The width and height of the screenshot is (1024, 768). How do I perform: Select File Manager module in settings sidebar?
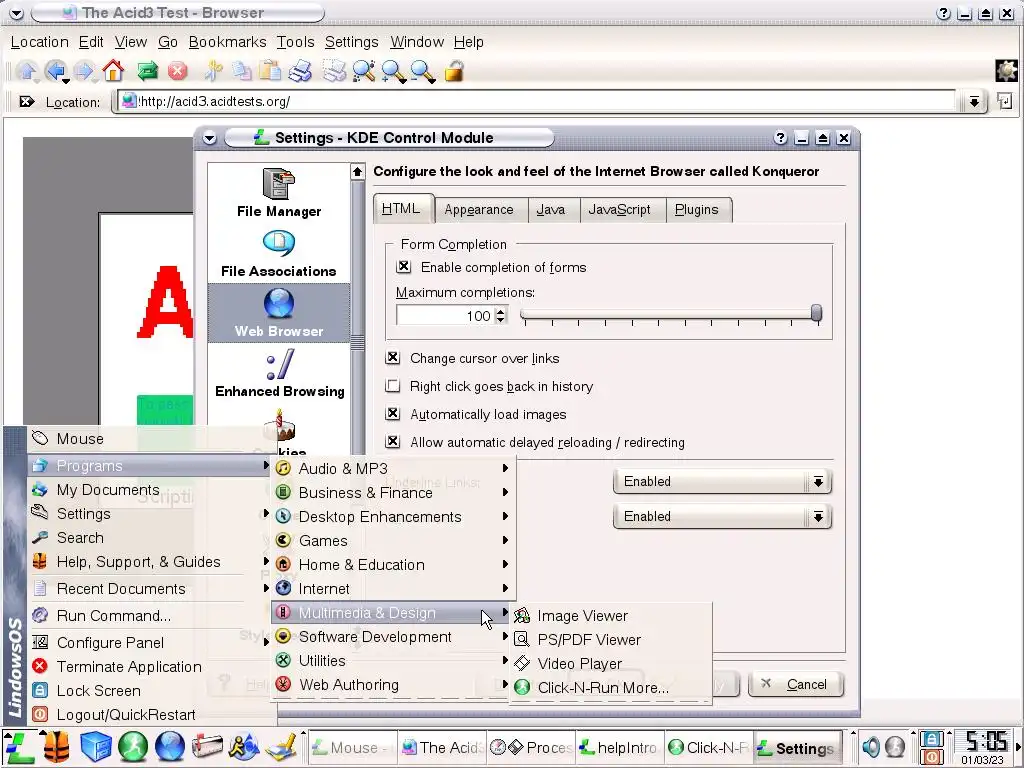(279, 193)
